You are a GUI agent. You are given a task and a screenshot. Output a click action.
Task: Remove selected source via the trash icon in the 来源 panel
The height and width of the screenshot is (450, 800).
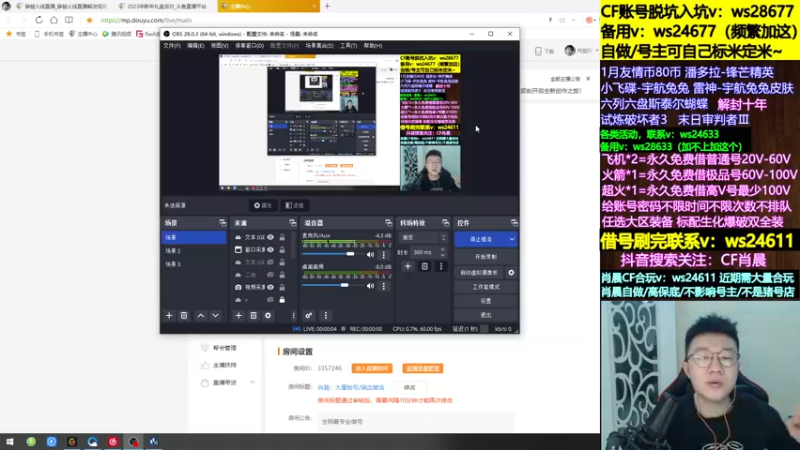point(253,315)
